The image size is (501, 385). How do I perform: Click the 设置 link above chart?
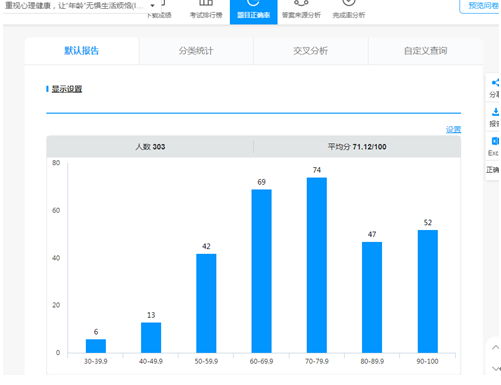click(453, 129)
